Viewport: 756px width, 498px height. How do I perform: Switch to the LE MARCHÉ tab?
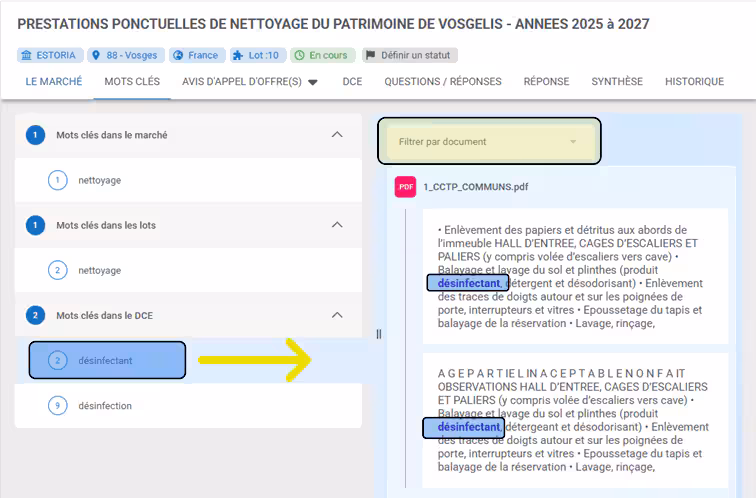point(54,82)
